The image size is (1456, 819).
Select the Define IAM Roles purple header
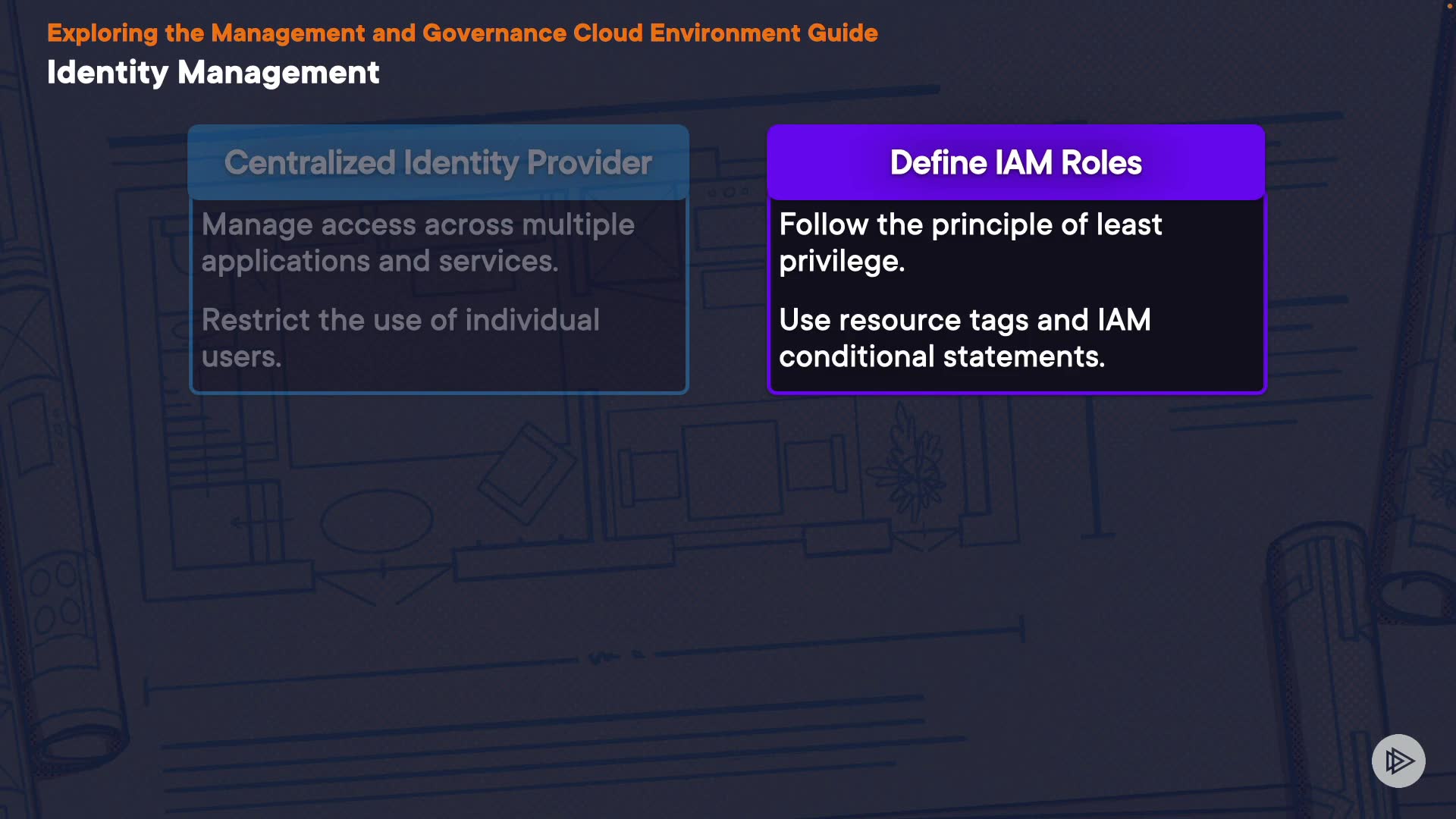[x=1015, y=163]
